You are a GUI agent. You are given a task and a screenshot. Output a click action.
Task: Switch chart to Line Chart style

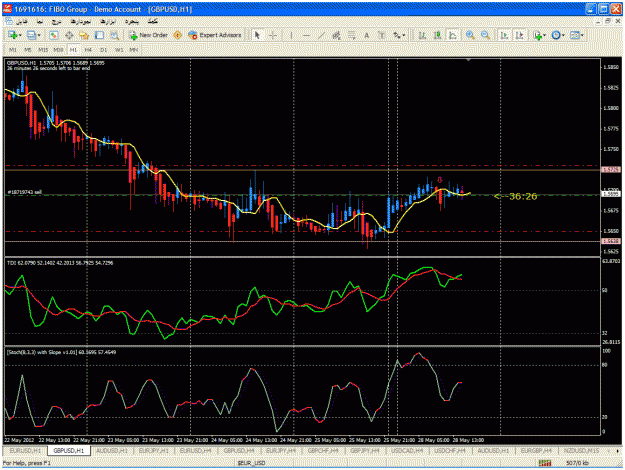pos(452,35)
